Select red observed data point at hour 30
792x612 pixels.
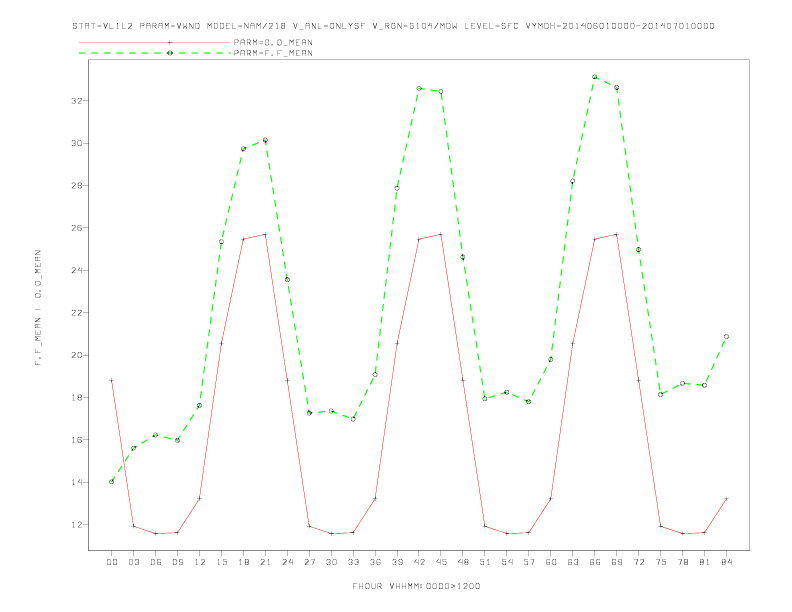(x=331, y=533)
